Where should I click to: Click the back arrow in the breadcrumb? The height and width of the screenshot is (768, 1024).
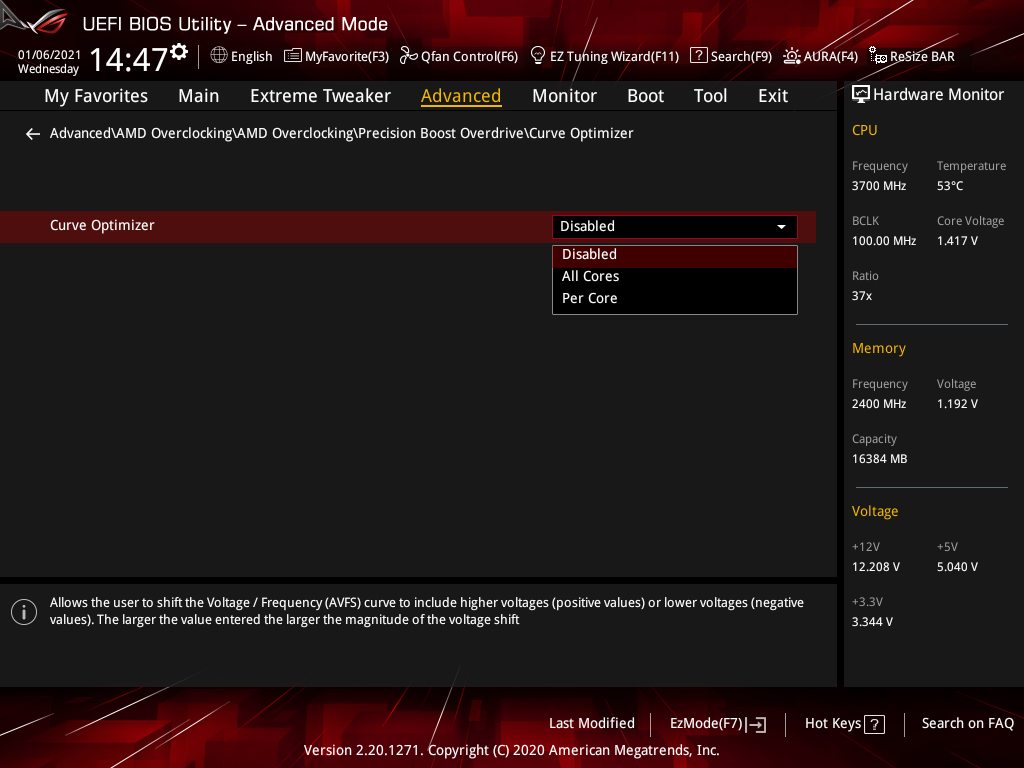click(33, 134)
